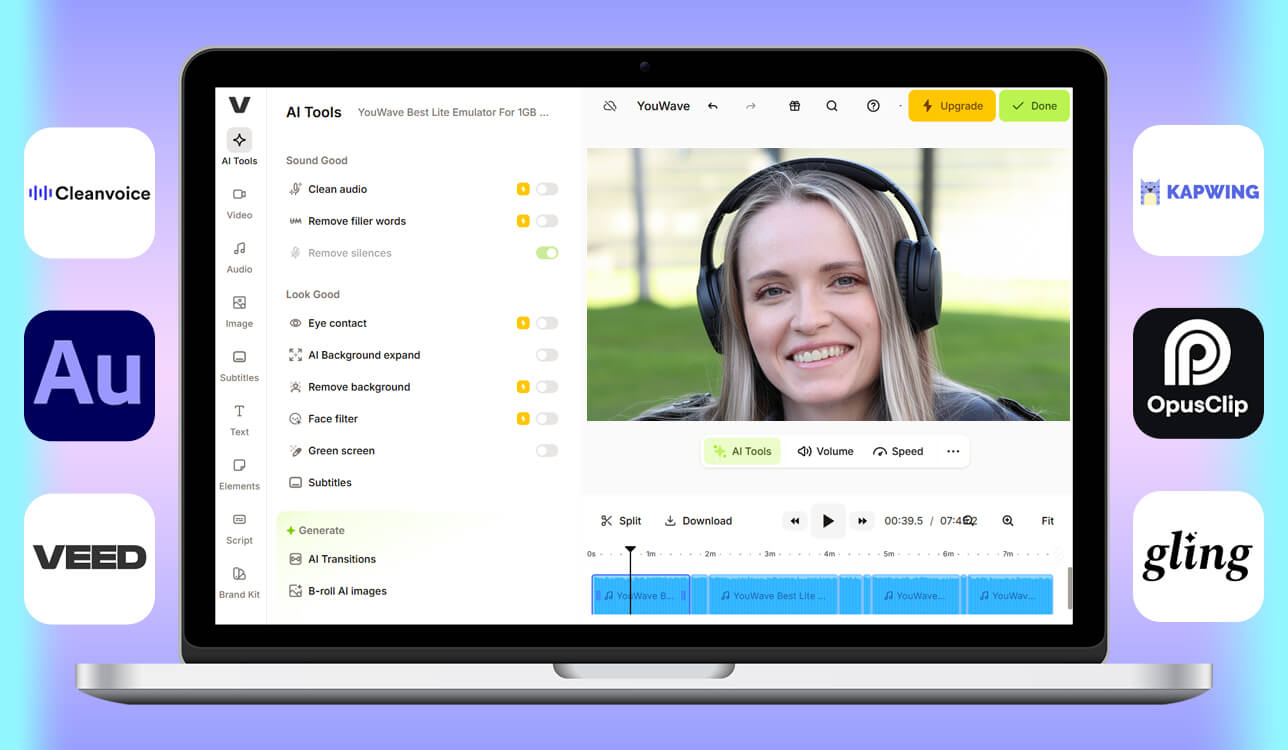Screen dimensions: 1288x750
Task: Click the Split scissors tool
Action: pos(621,521)
